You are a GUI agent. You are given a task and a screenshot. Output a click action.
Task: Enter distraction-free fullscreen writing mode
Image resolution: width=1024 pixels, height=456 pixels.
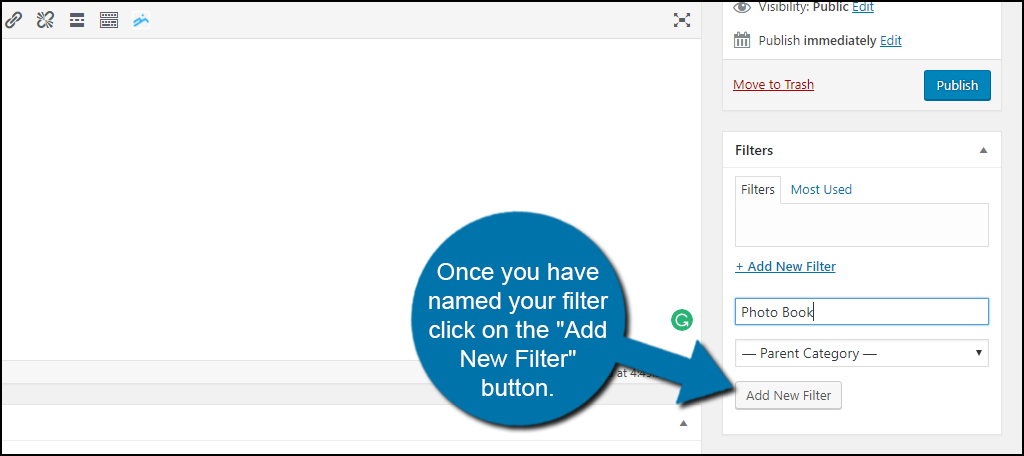coord(681,20)
